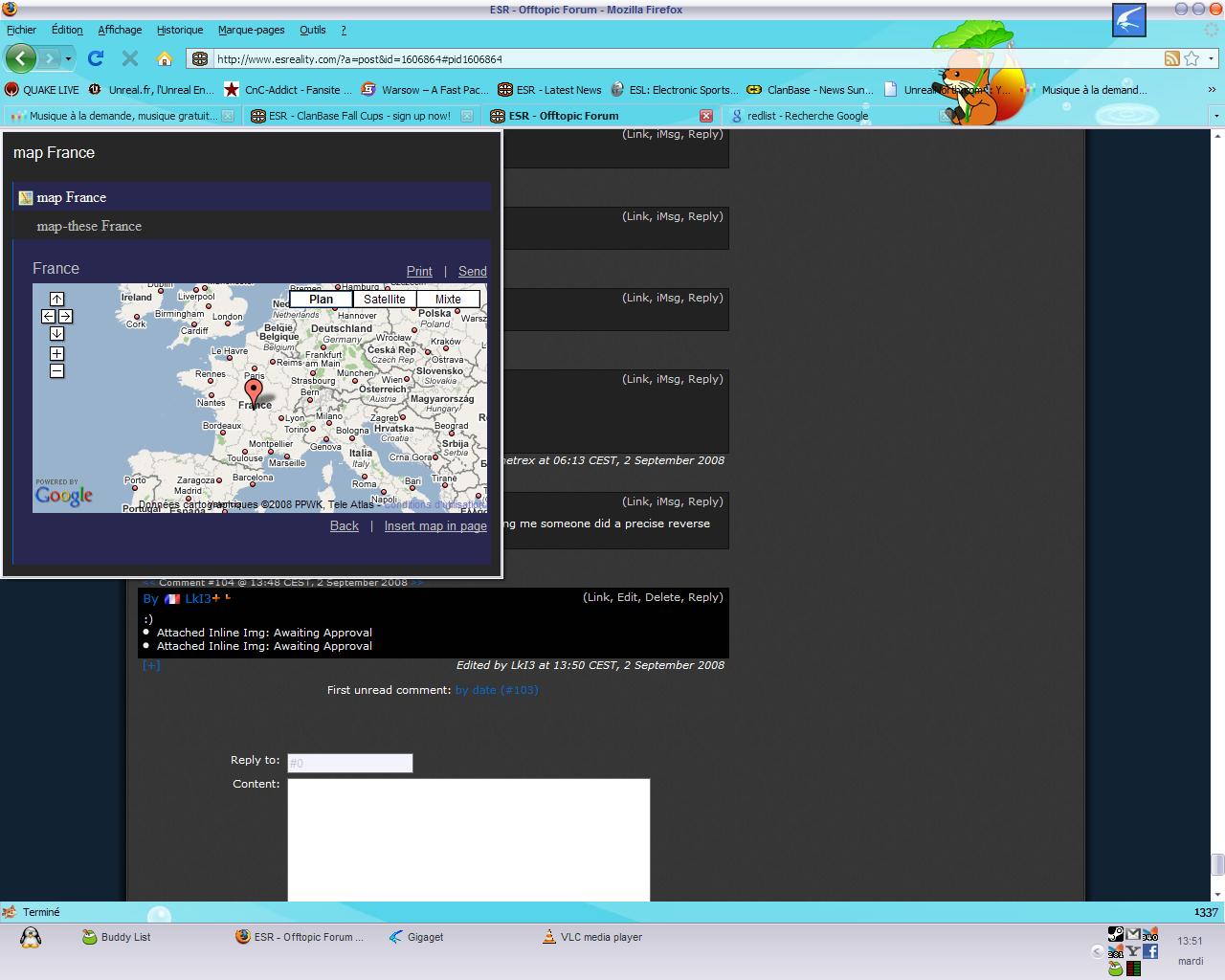Screen dimensions: 1225x980
Task: Click the RSS feed icon in address bar
Action: pos(1171,58)
